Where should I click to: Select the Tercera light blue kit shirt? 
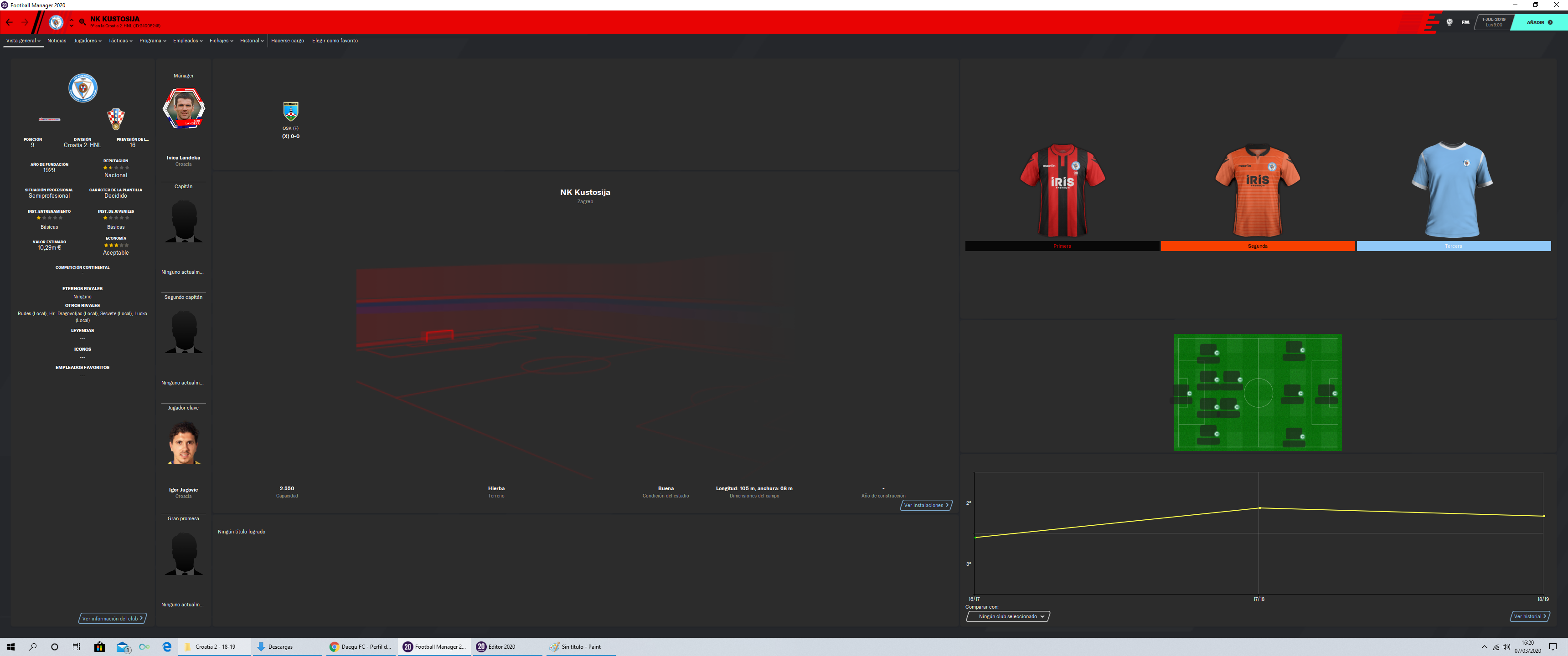(x=1453, y=190)
